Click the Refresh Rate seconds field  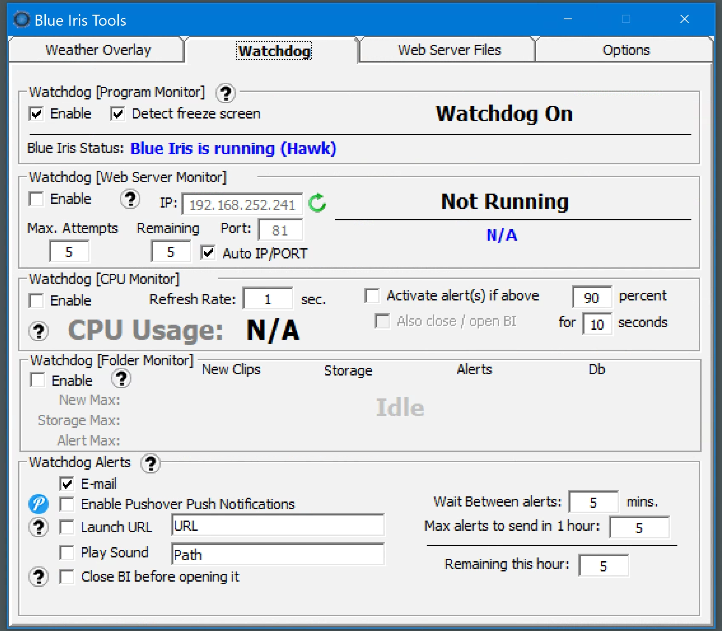268,299
